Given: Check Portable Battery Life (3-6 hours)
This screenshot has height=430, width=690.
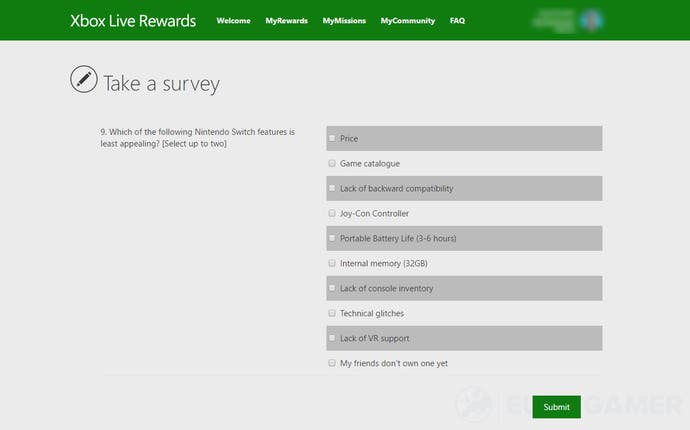Looking at the screenshot, I should point(332,238).
